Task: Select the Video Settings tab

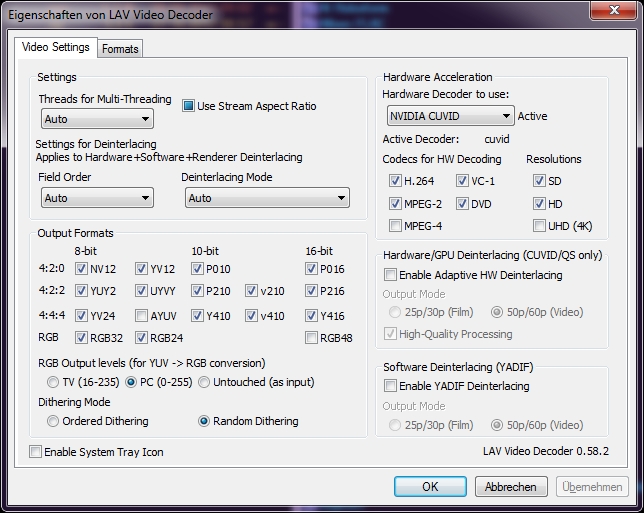Action: 55,47
